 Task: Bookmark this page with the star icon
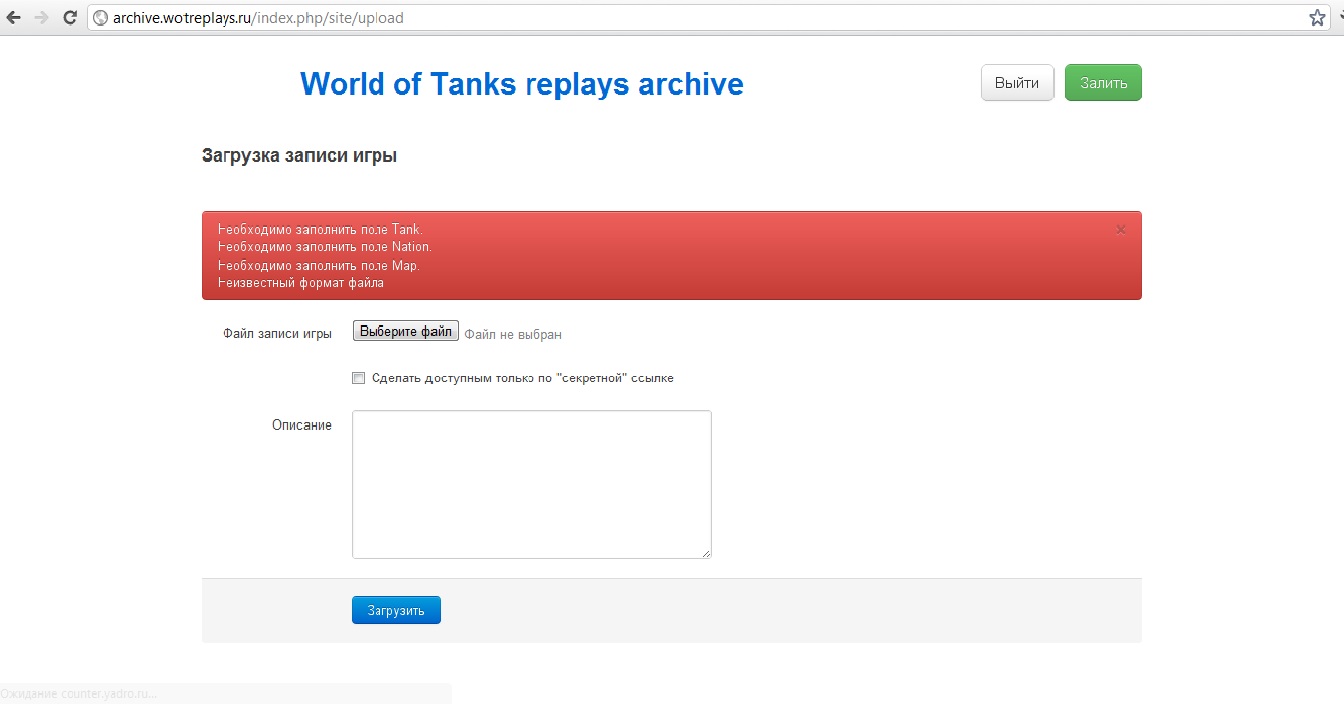coord(1317,17)
